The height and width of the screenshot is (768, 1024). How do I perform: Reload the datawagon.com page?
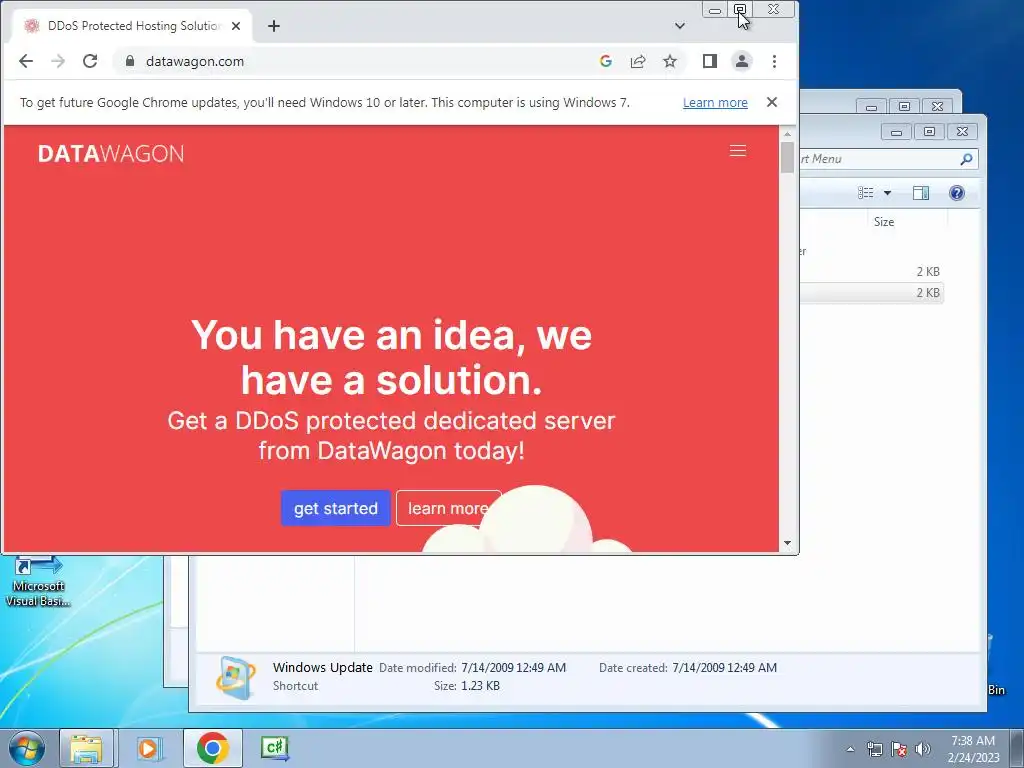click(90, 61)
